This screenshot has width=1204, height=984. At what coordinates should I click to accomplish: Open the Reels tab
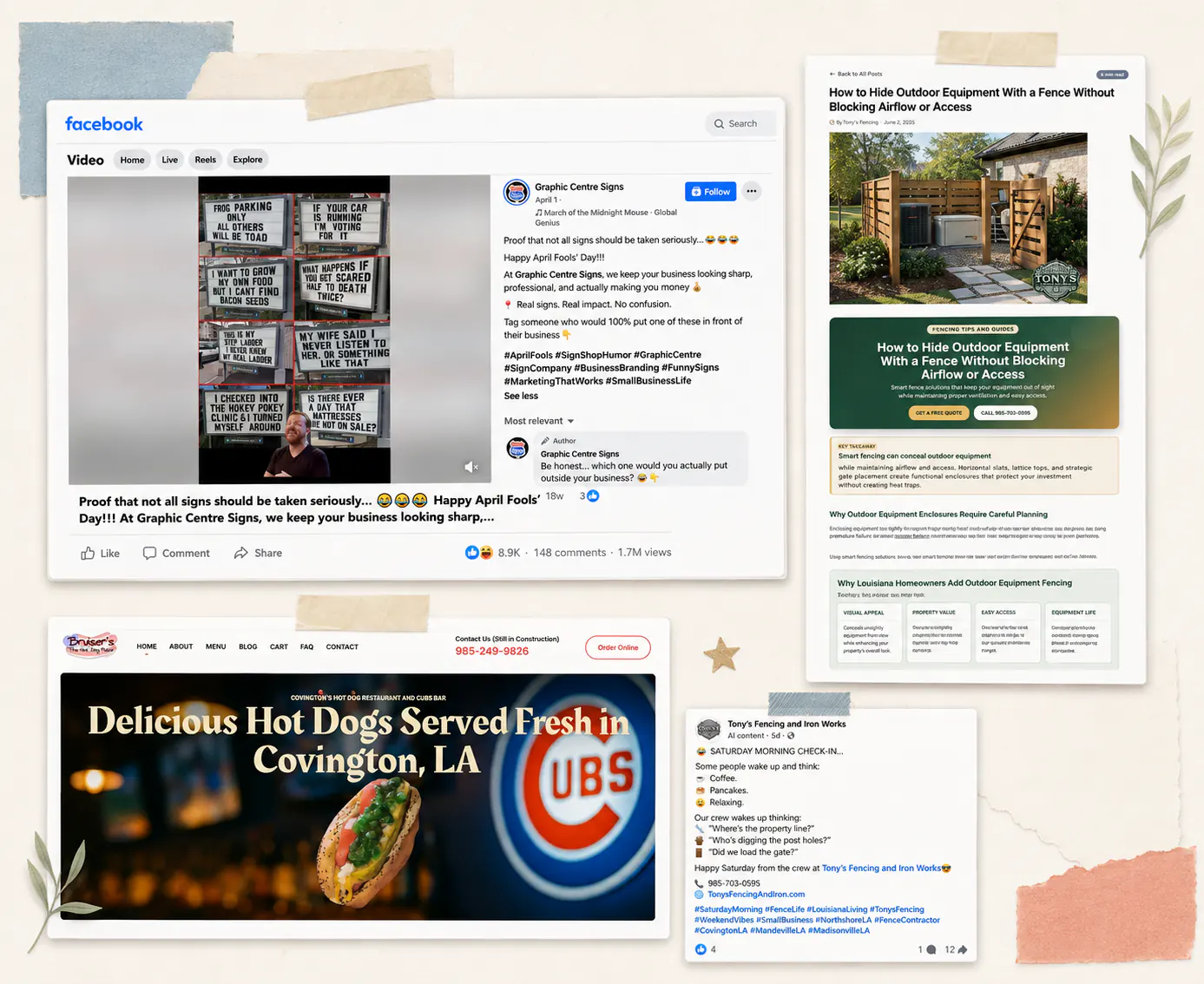[x=206, y=160]
